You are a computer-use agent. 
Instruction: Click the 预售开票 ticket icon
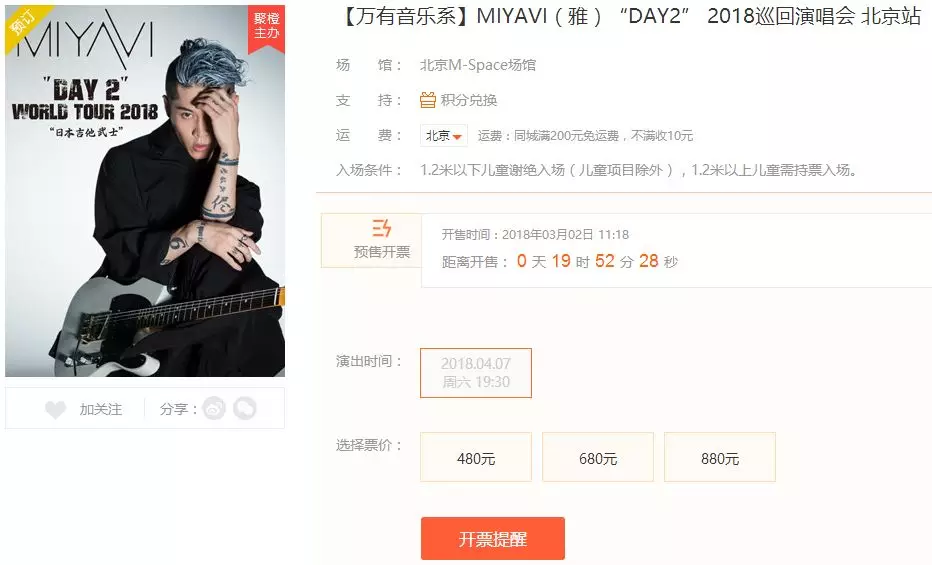382,228
